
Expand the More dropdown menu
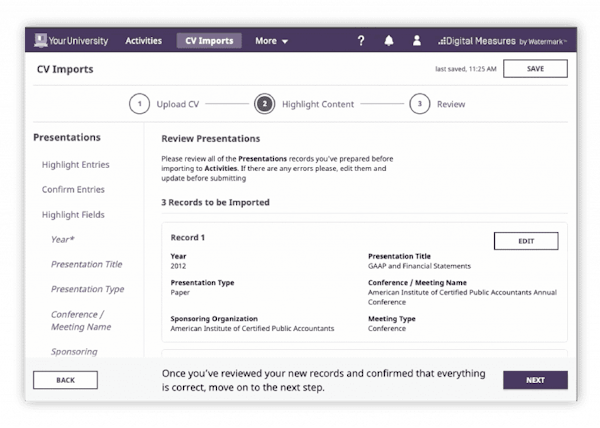271,41
